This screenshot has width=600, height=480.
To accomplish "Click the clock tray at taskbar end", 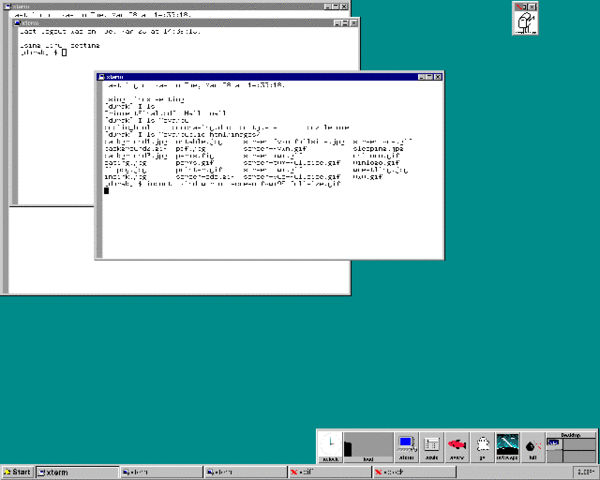I will coord(585,472).
